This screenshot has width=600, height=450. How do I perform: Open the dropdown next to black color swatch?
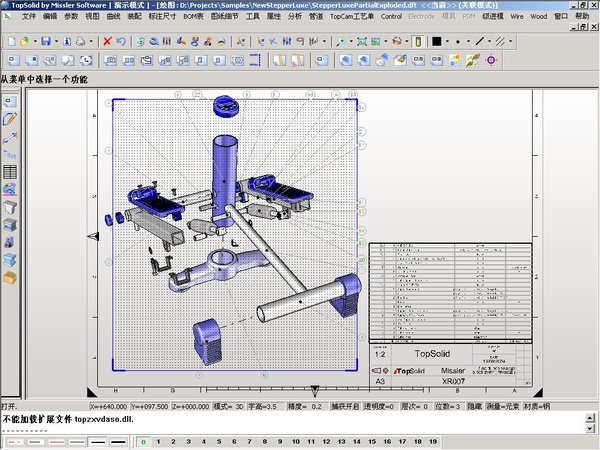click(448, 41)
